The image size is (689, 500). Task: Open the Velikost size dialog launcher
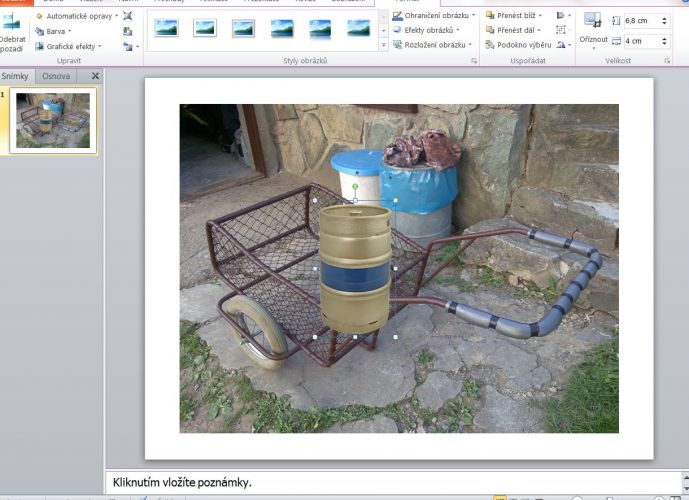[x=667, y=61]
